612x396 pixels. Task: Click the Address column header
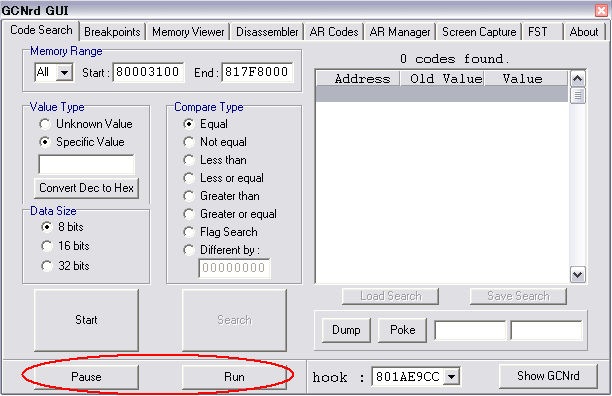pyautogui.click(x=358, y=78)
